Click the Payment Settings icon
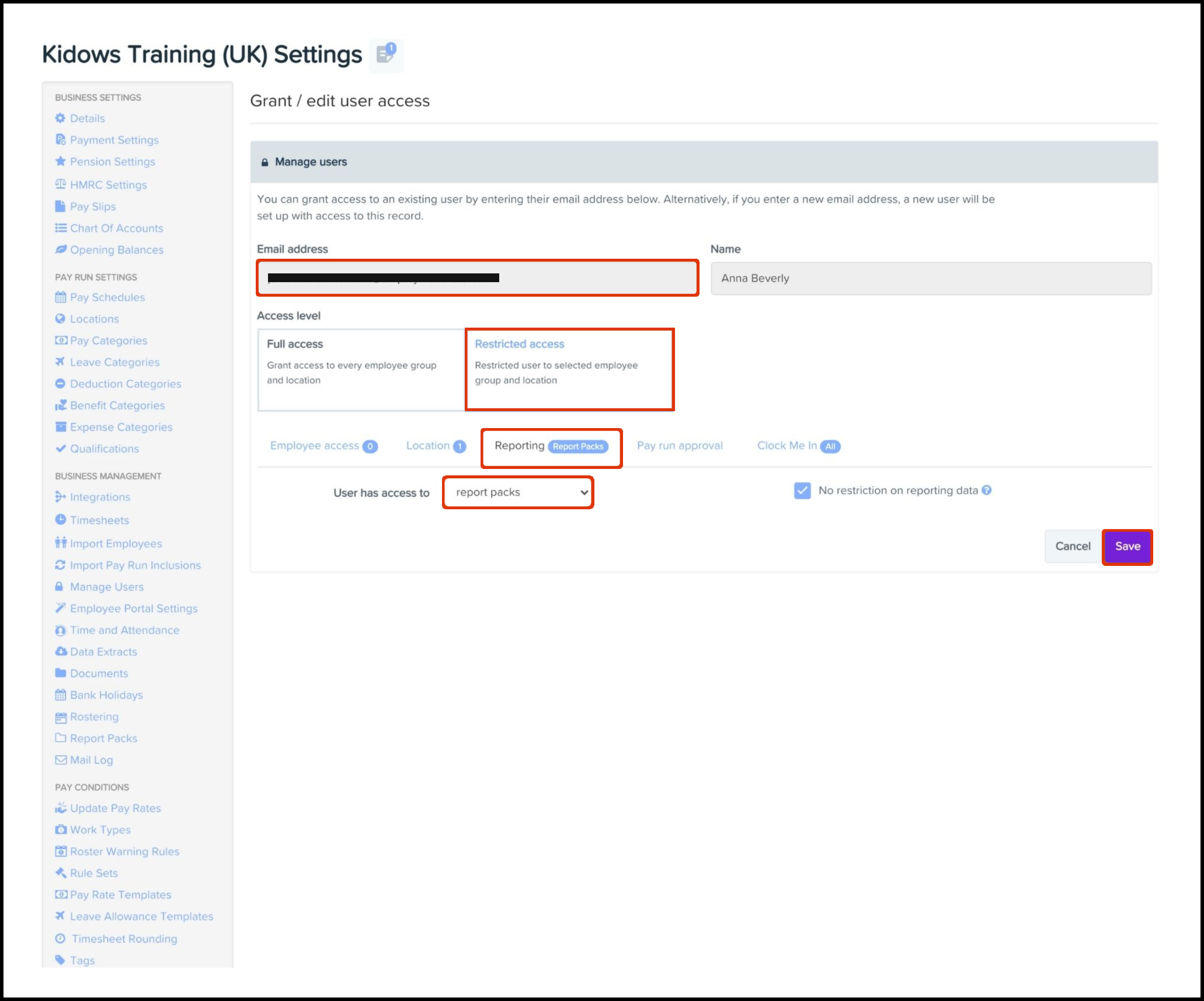The width and height of the screenshot is (1204, 1001). point(60,140)
